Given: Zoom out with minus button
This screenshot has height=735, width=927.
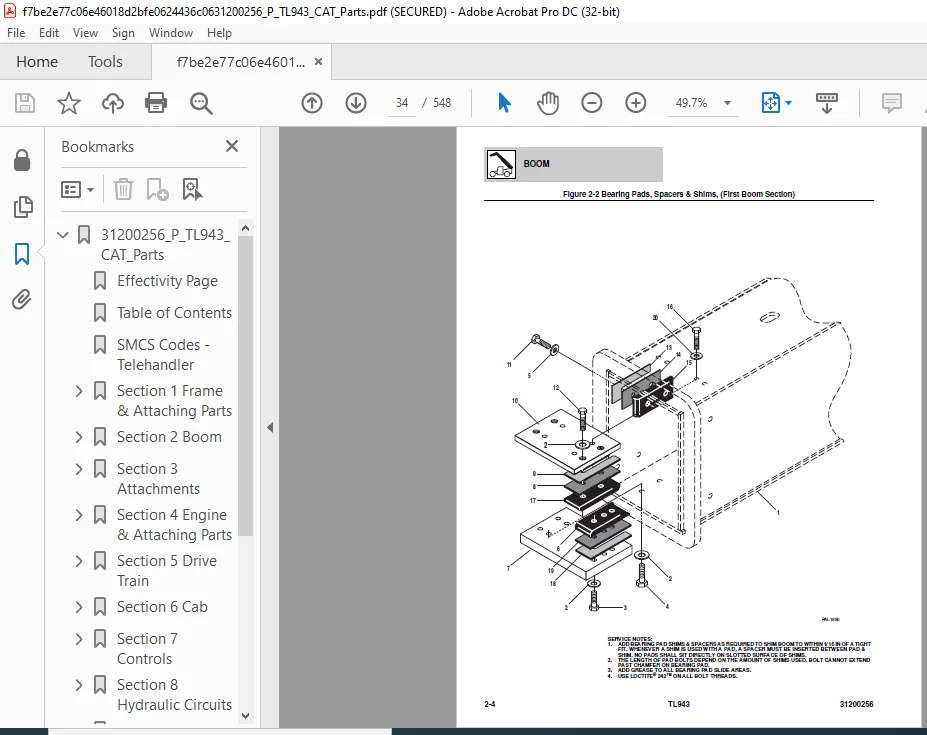Looking at the screenshot, I should pos(592,103).
